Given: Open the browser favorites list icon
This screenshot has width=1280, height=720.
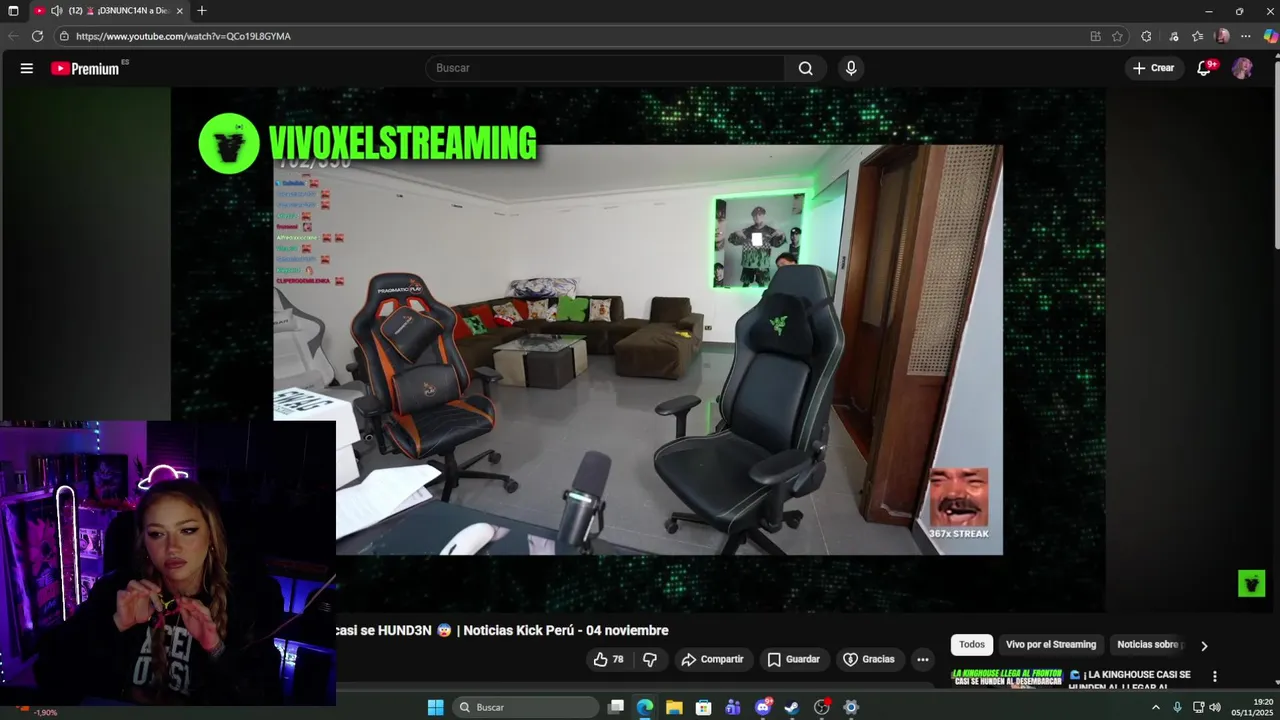Looking at the screenshot, I should [x=1197, y=36].
